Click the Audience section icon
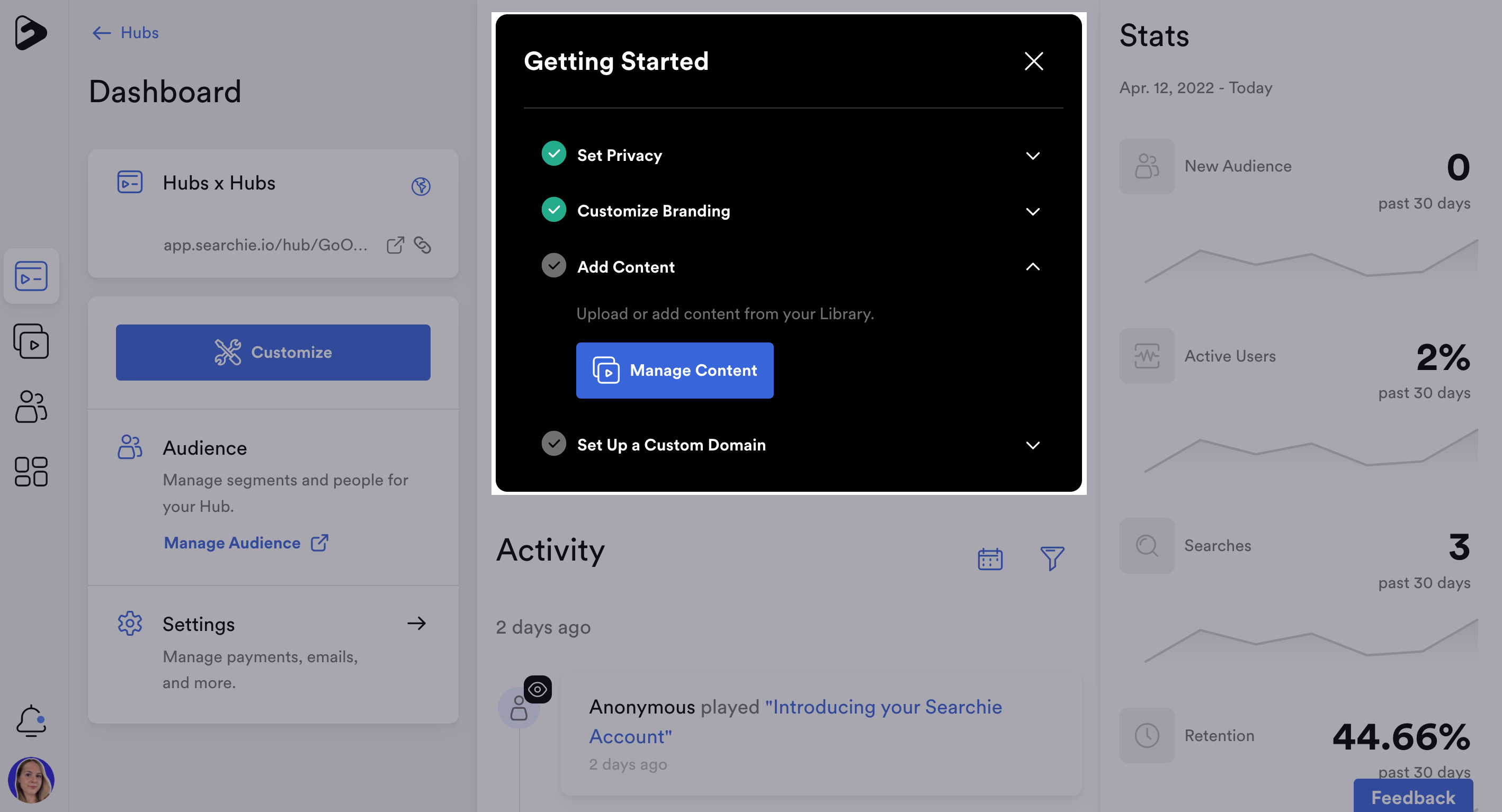 [129, 447]
